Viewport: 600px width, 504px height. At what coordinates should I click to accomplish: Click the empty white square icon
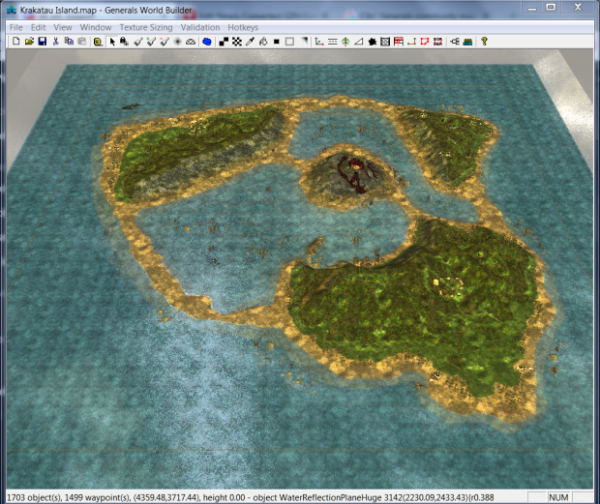[290, 41]
